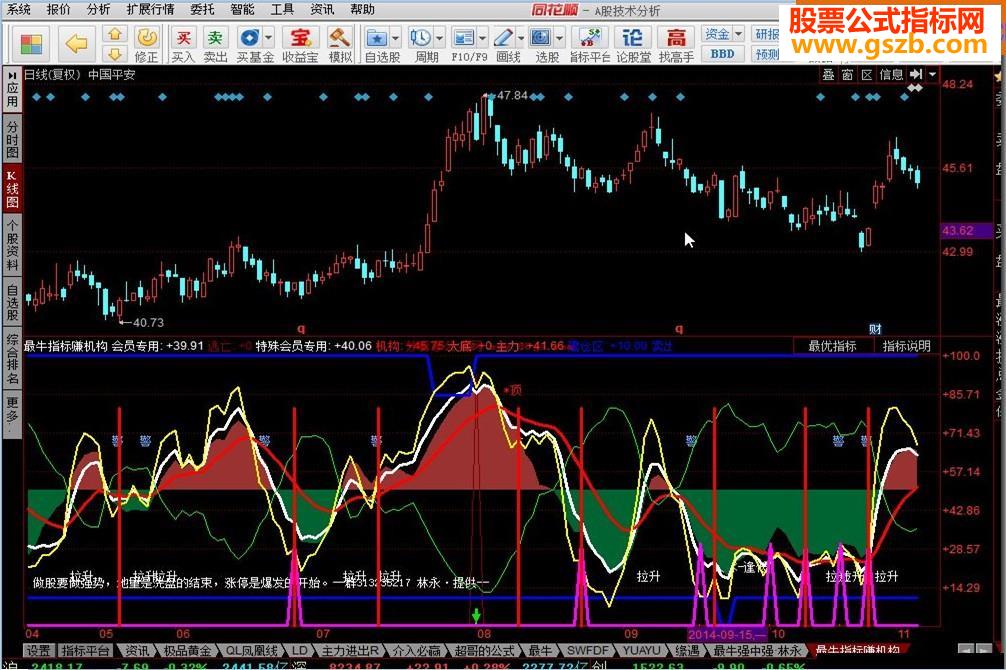Screen dimensions: 1006x670
Task: Click the 买入 buy icon
Action: pos(183,45)
